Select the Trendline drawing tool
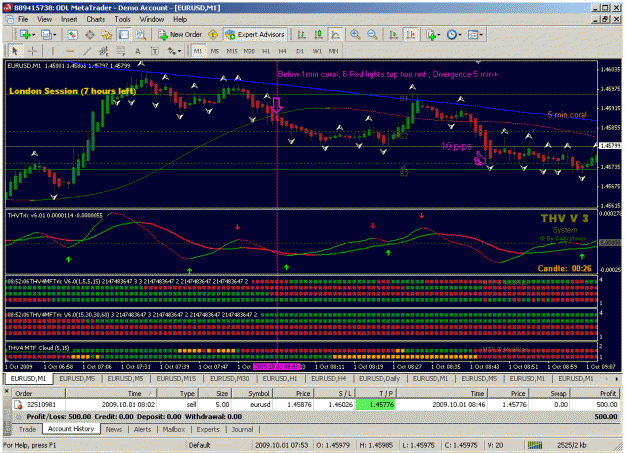This screenshot has width=625, height=453. tap(87, 51)
